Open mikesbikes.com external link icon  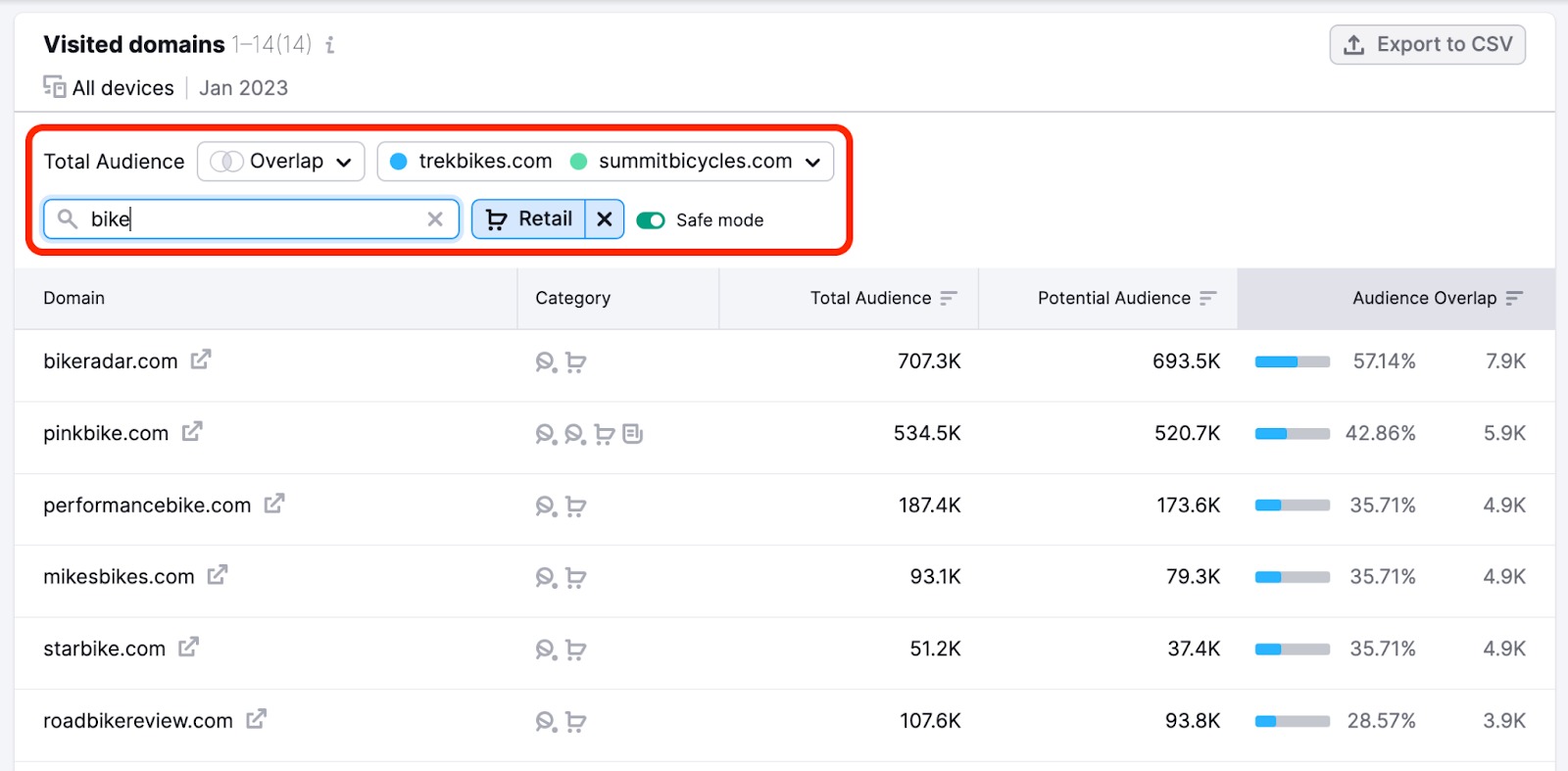pyautogui.click(x=218, y=575)
